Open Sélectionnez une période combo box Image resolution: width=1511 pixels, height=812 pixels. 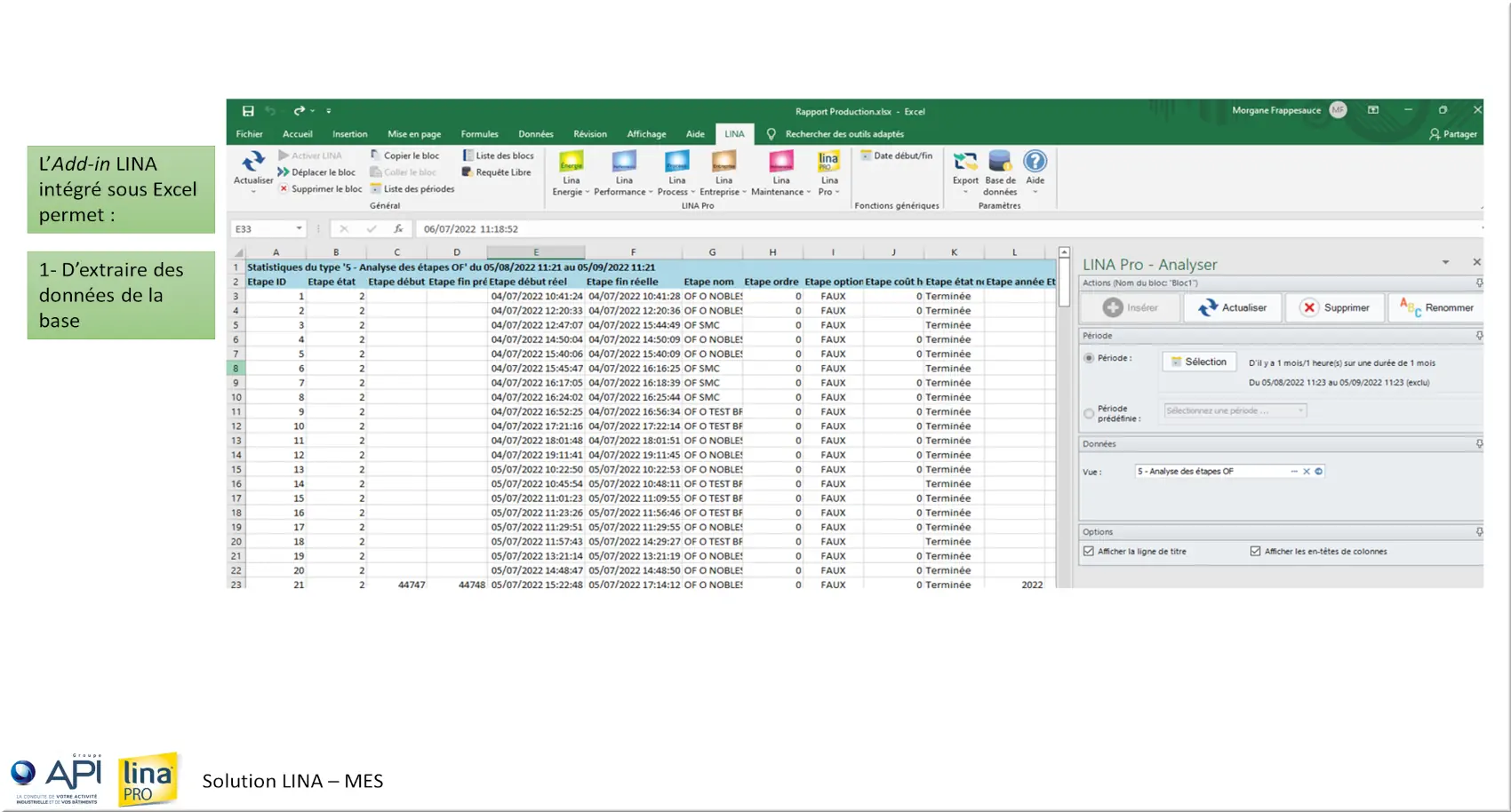[1235, 411]
